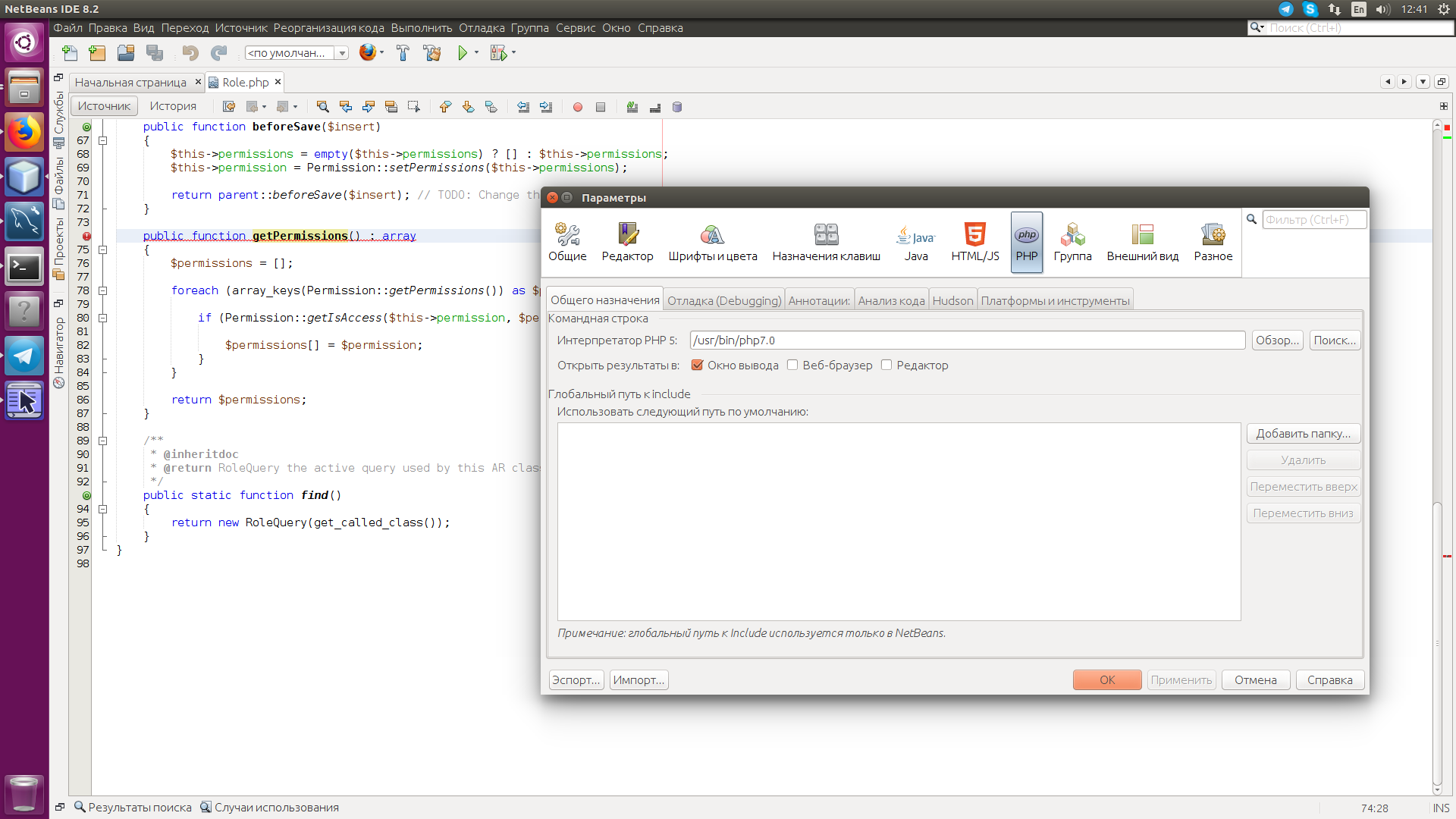Open the Редактор options category

pos(627,243)
